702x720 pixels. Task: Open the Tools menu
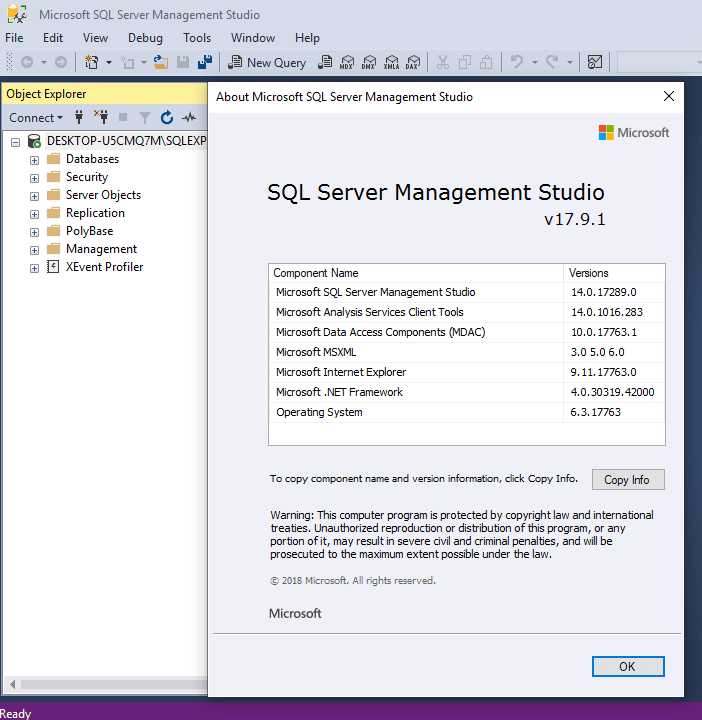(x=197, y=38)
